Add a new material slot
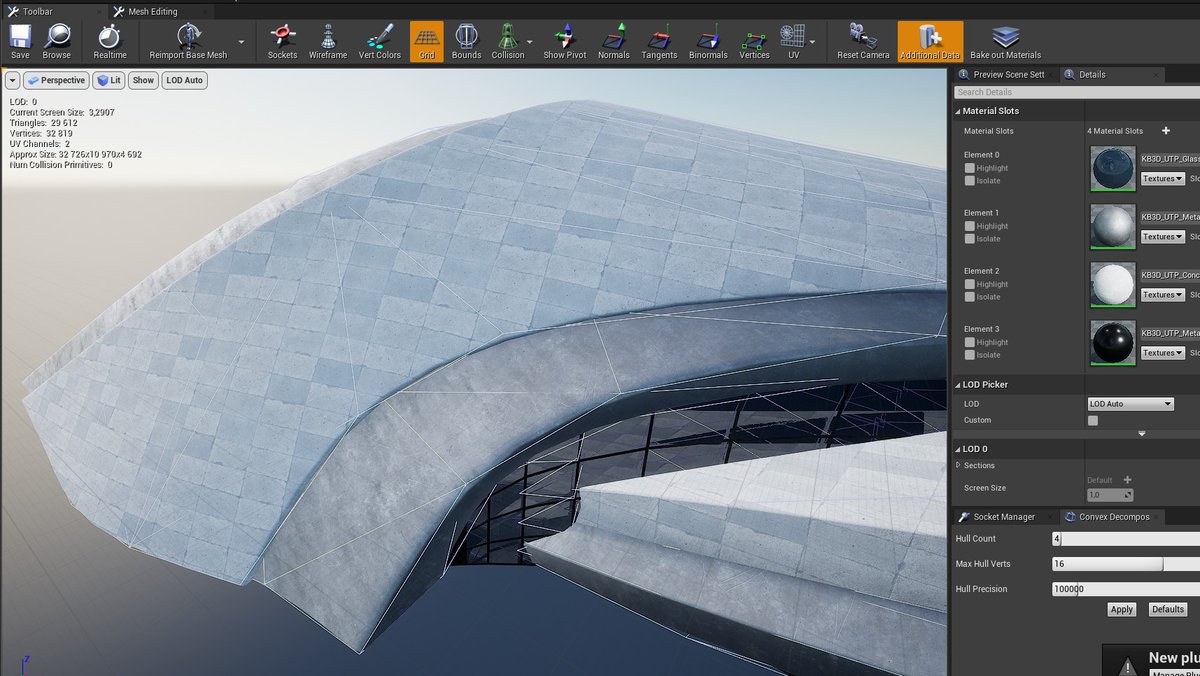Image resolution: width=1200 pixels, height=676 pixels. [x=1165, y=131]
